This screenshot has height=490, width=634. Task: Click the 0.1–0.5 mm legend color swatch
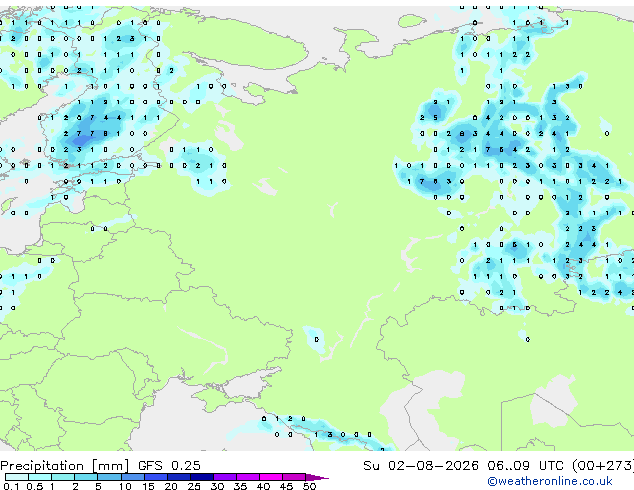pyautogui.click(x=17, y=477)
